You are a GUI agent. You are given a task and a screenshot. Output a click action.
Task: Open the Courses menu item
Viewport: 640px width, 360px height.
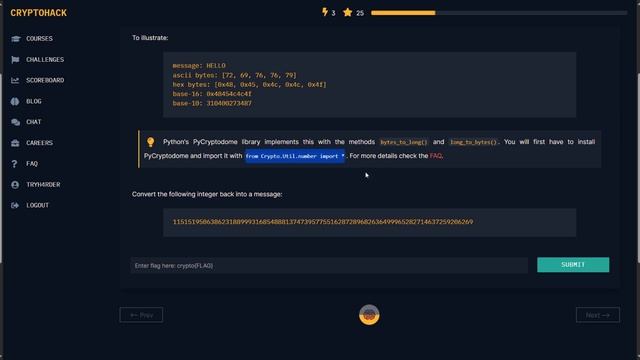point(40,39)
